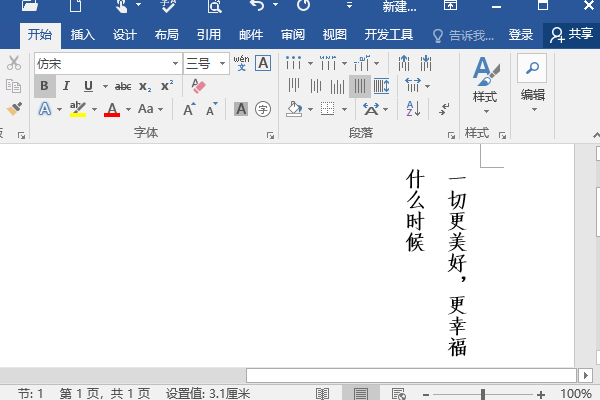
Task: Click the Grow Font size icon
Action: 186,108
